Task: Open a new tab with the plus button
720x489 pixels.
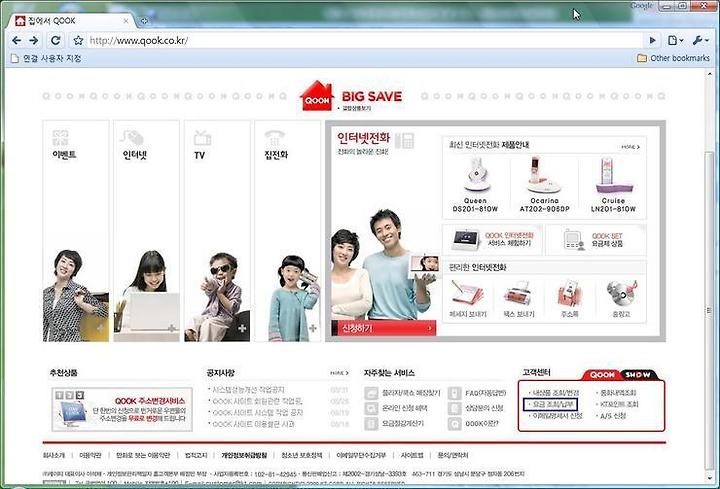Action: coord(144,21)
